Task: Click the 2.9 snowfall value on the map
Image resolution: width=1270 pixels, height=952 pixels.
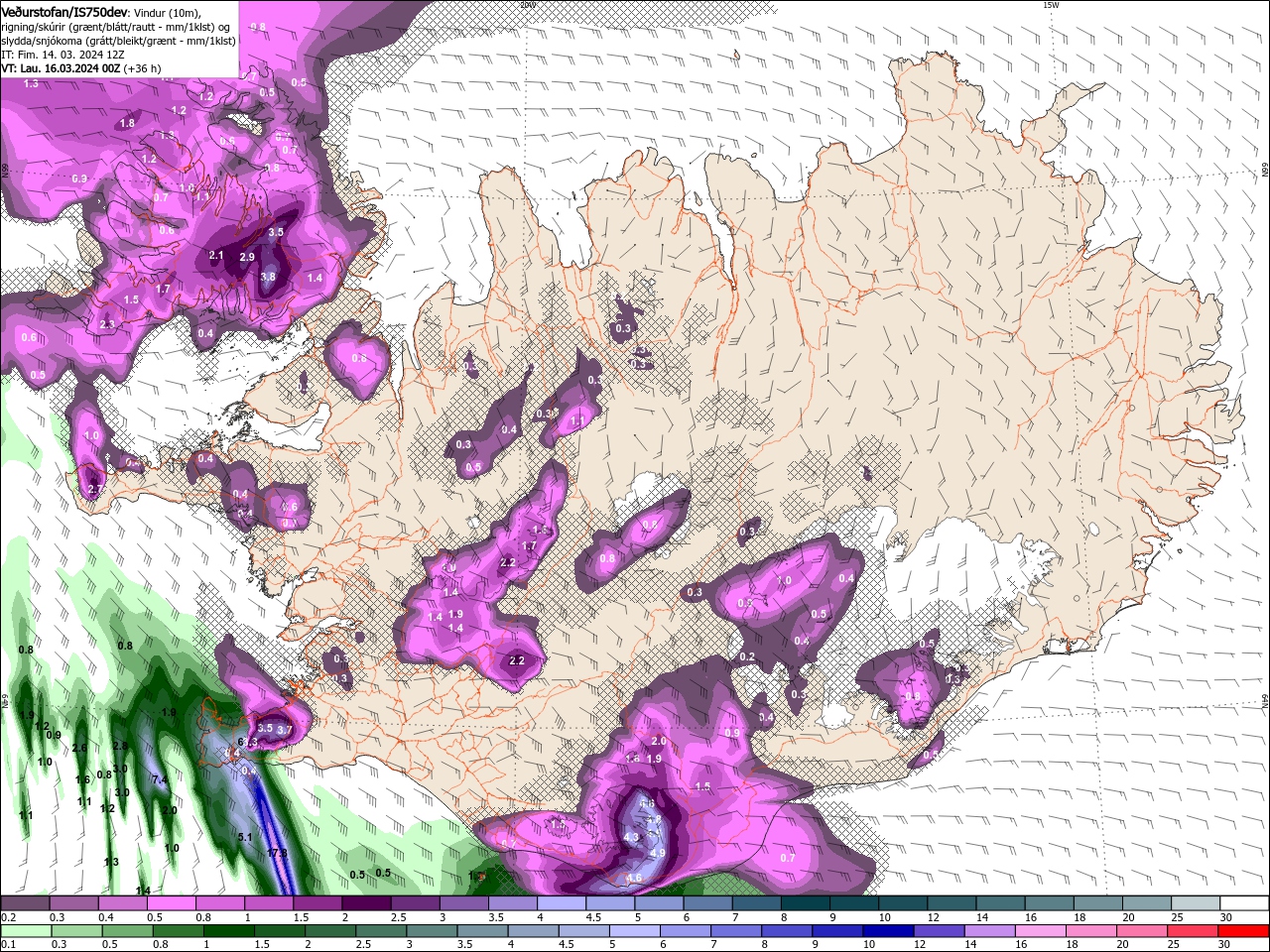Action: pyautogui.click(x=247, y=257)
